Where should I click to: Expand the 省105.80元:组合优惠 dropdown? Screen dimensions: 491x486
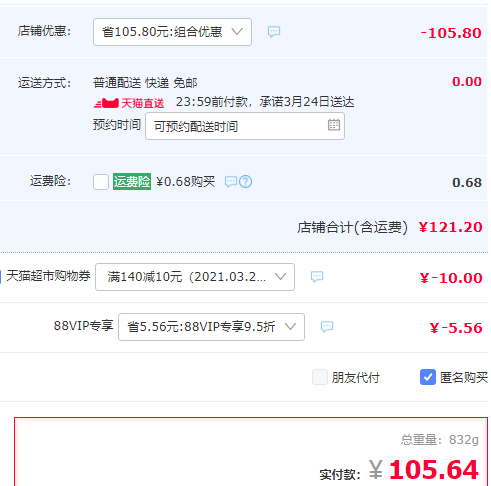[172, 32]
